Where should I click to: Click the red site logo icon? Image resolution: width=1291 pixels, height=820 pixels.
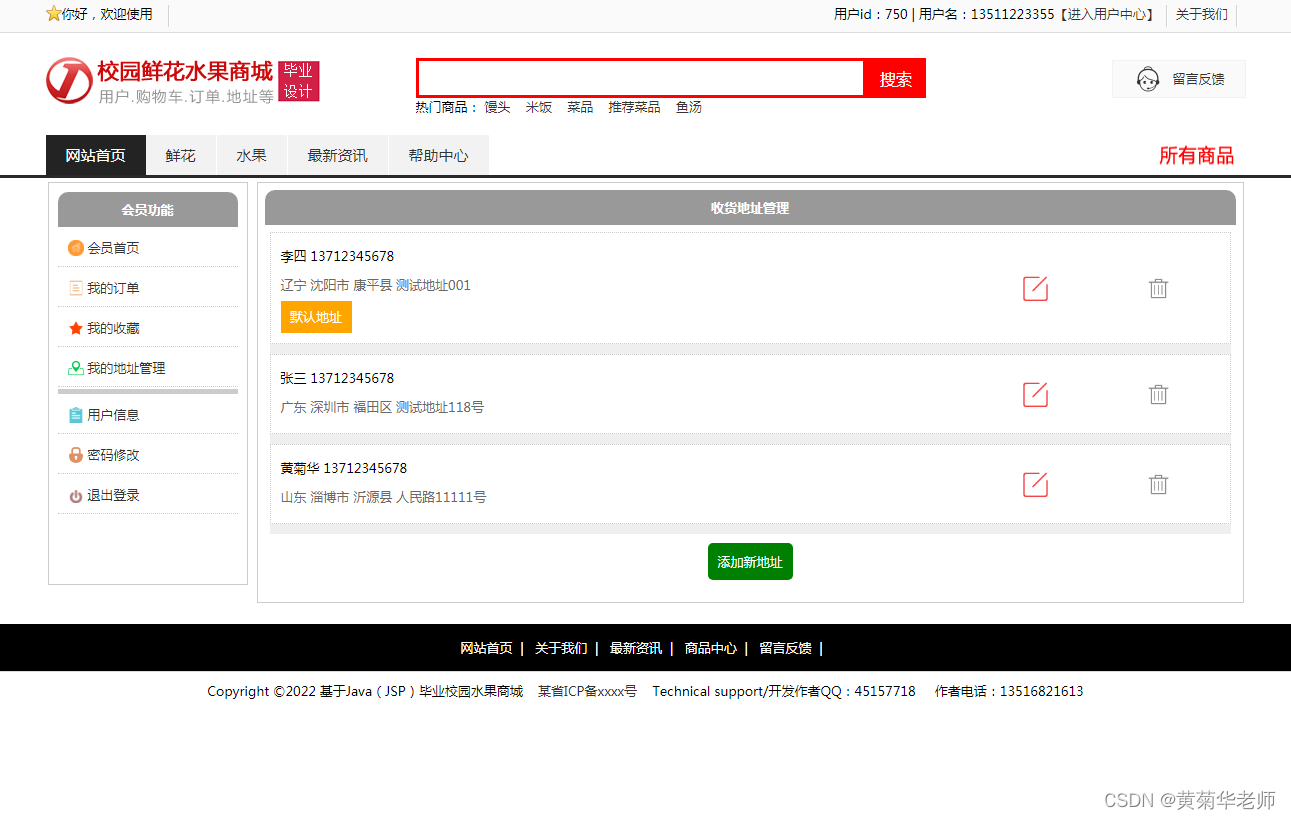(x=69, y=80)
